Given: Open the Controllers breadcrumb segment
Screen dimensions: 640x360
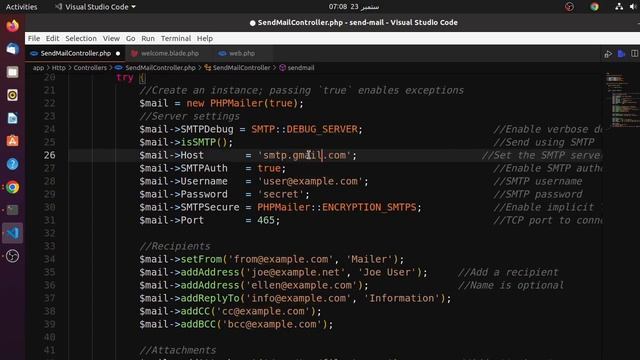Looking at the screenshot, I should click(90, 68).
